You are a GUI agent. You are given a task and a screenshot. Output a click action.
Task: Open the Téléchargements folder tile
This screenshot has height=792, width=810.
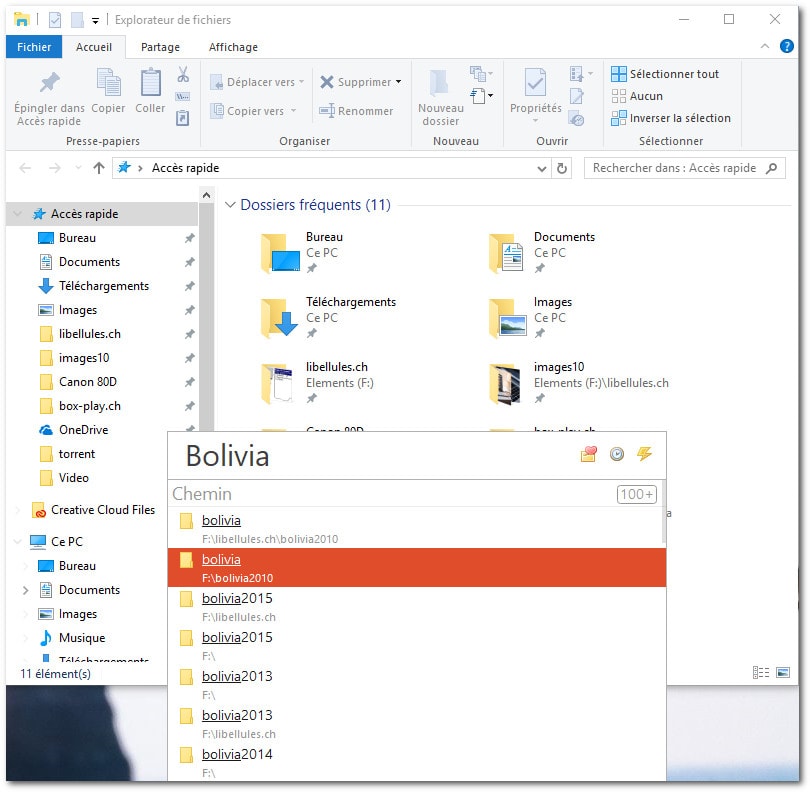(331, 317)
